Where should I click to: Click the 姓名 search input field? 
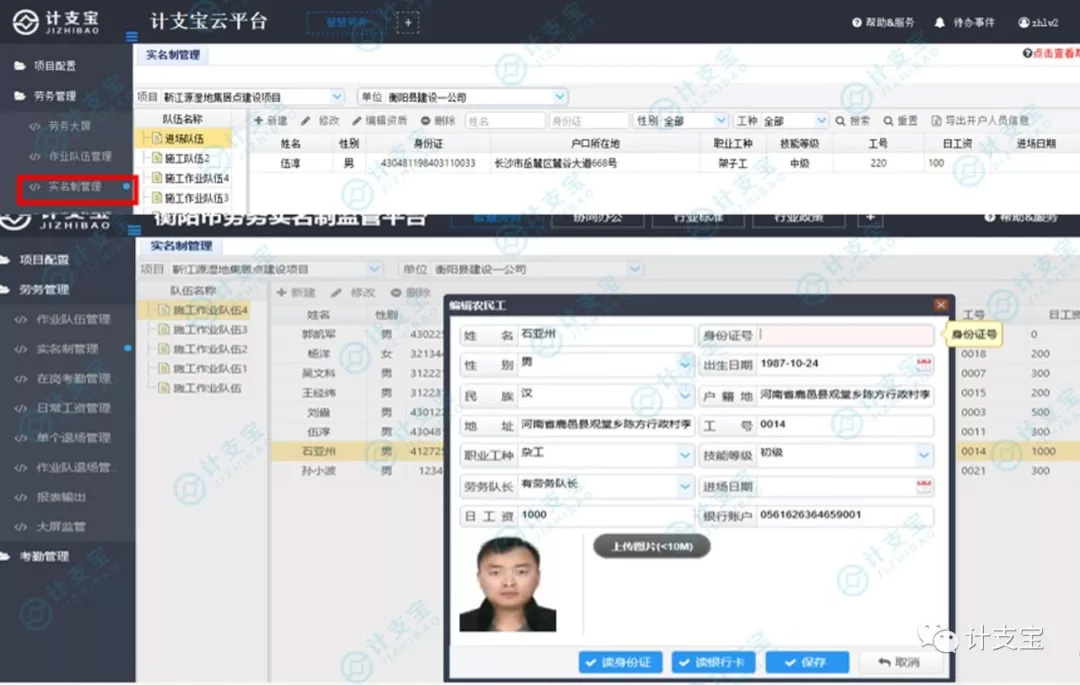click(x=505, y=120)
